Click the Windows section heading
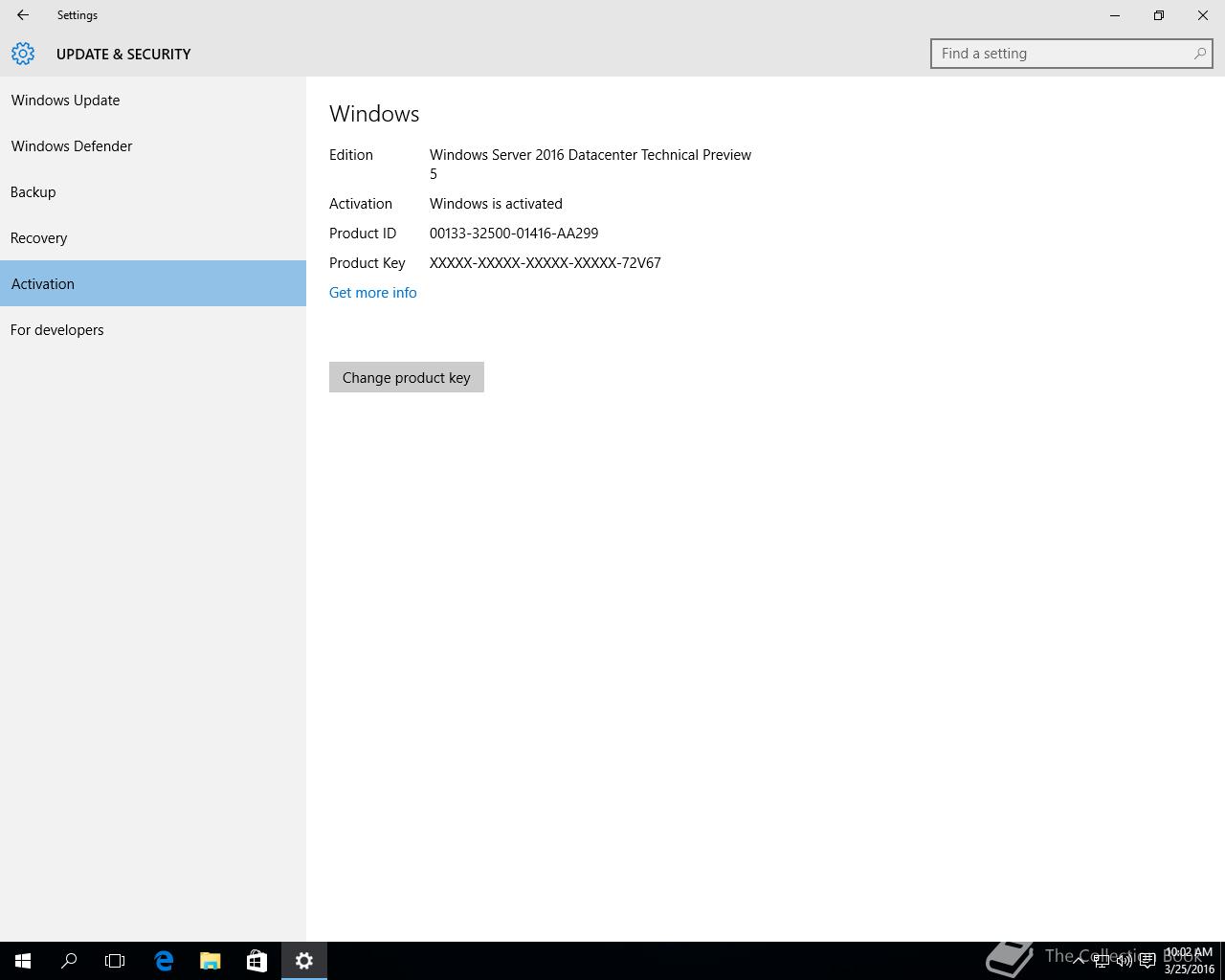Screen dimensions: 1225x980 (374, 114)
